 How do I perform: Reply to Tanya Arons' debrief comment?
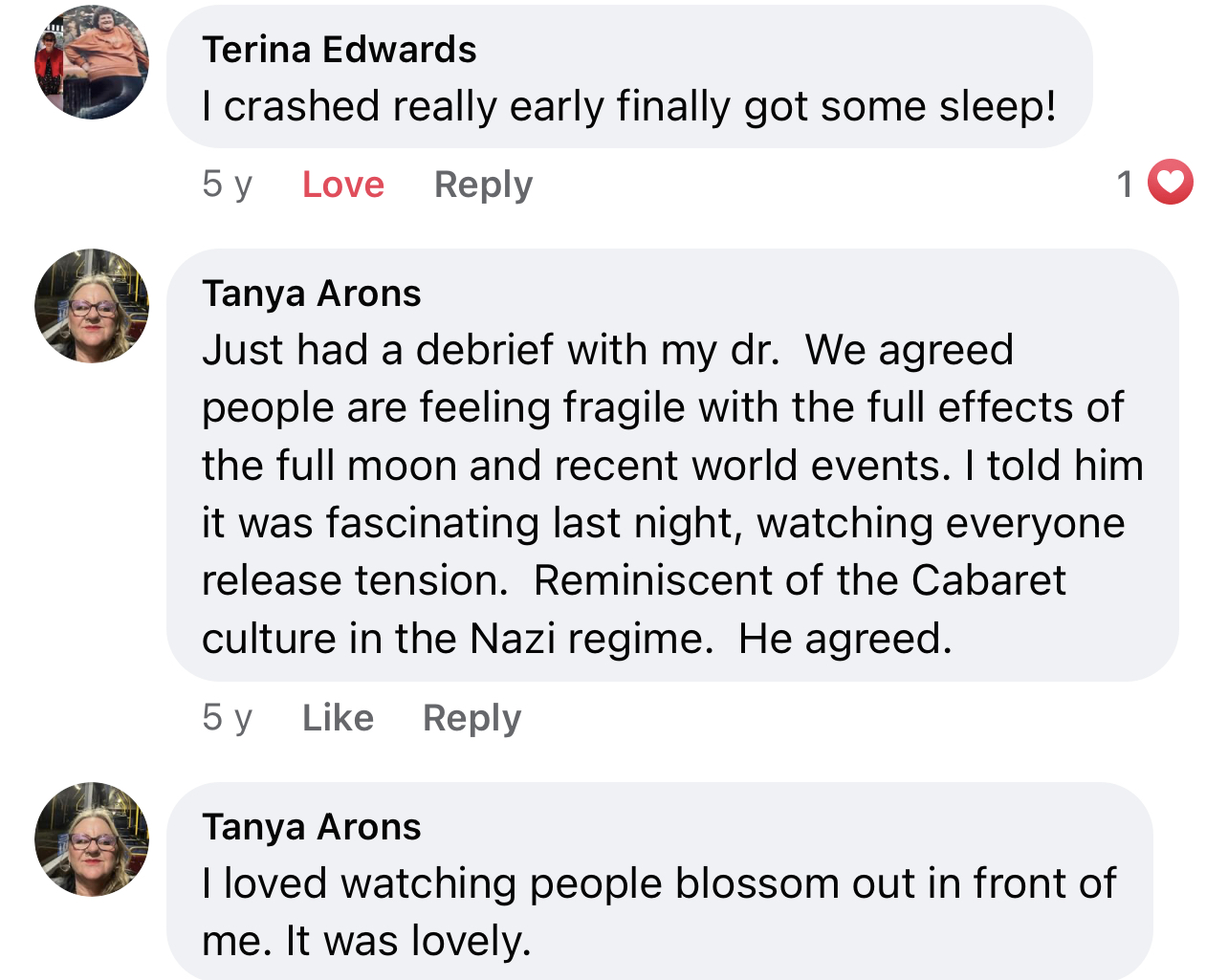(x=472, y=718)
